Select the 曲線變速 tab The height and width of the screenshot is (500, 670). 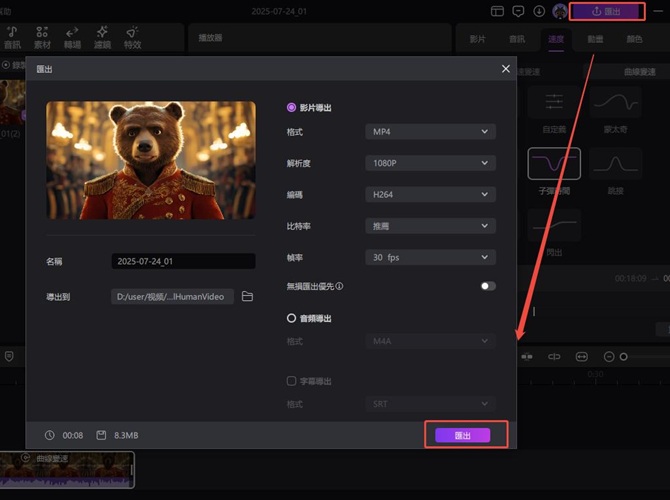pos(640,72)
